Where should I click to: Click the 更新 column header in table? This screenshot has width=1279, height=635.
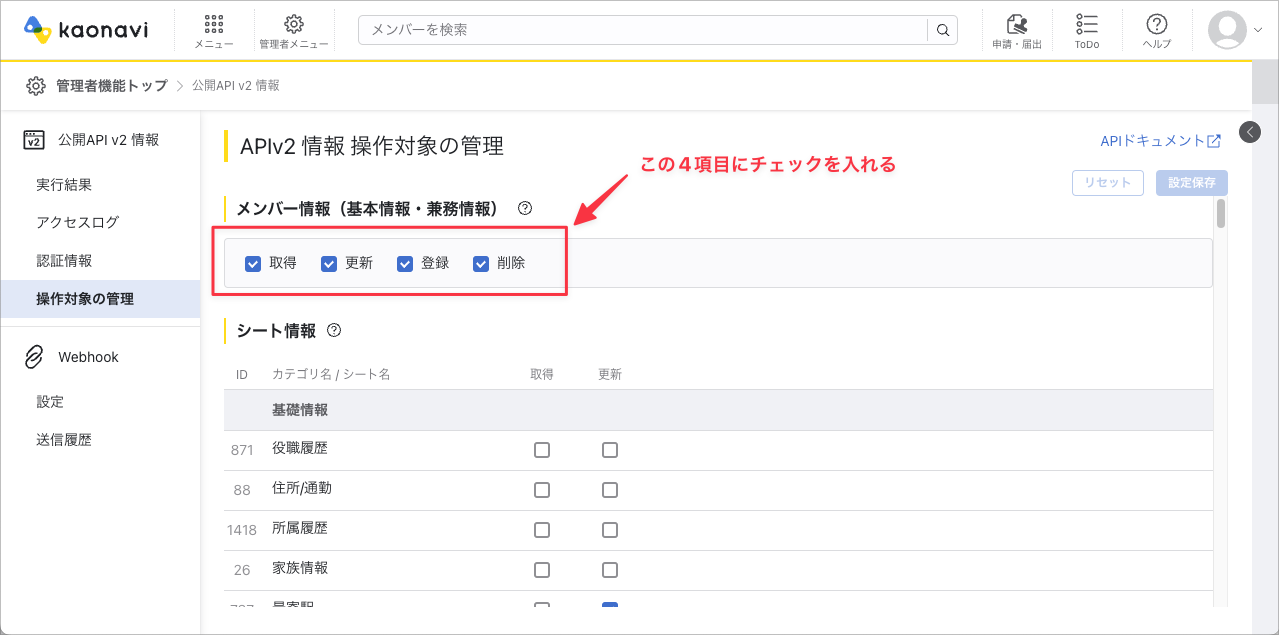point(610,374)
